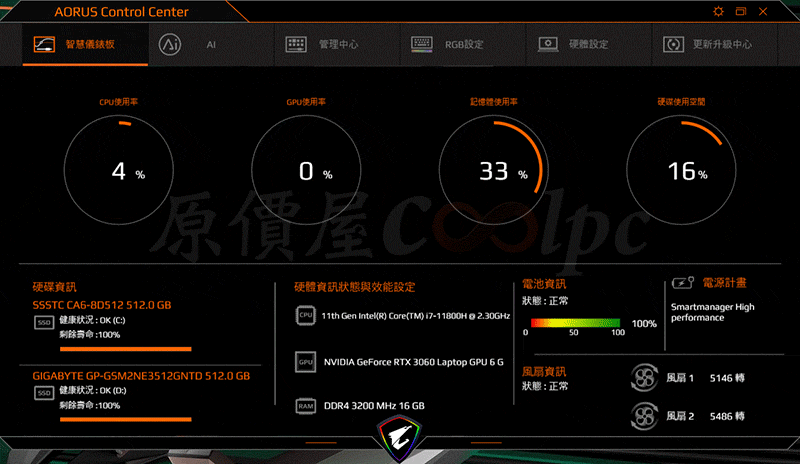Screen dimensions: 800x464
Task: Click the restore window icon
Action: coord(741,11)
